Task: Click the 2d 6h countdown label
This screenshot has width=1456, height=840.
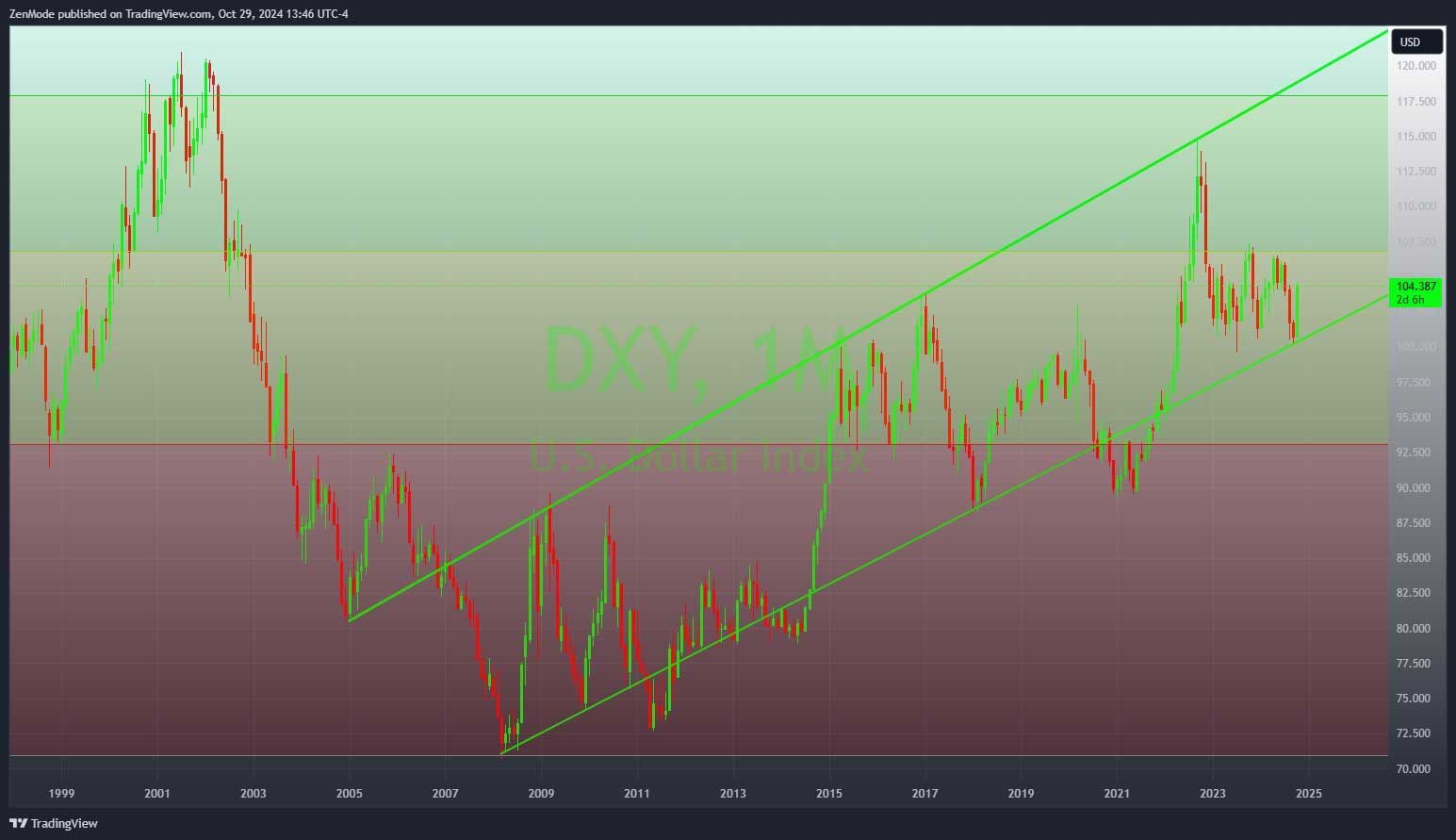Action: point(1411,300)
